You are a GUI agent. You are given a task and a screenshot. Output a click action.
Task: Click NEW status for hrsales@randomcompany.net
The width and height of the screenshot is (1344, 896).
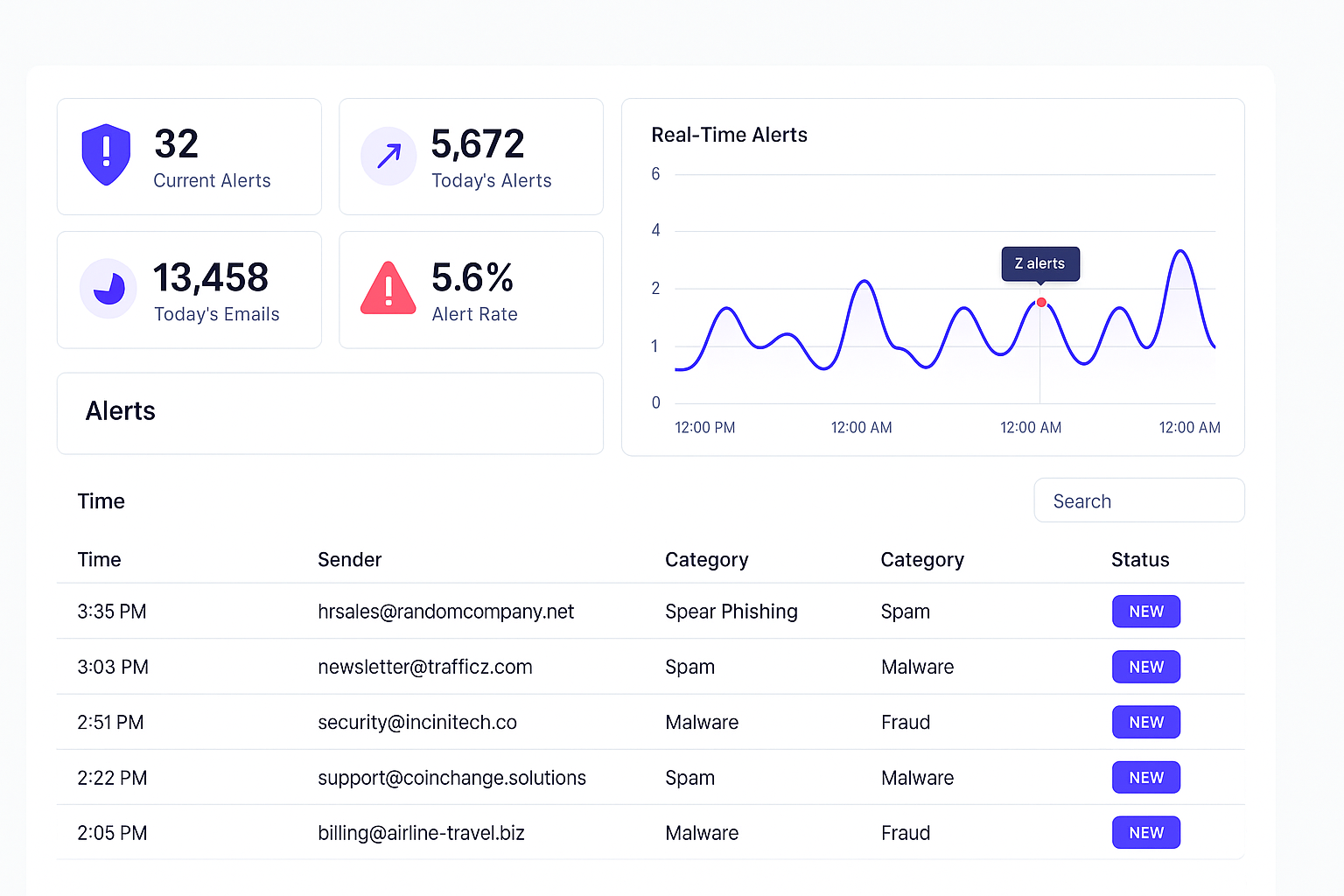click(1145, 612)
